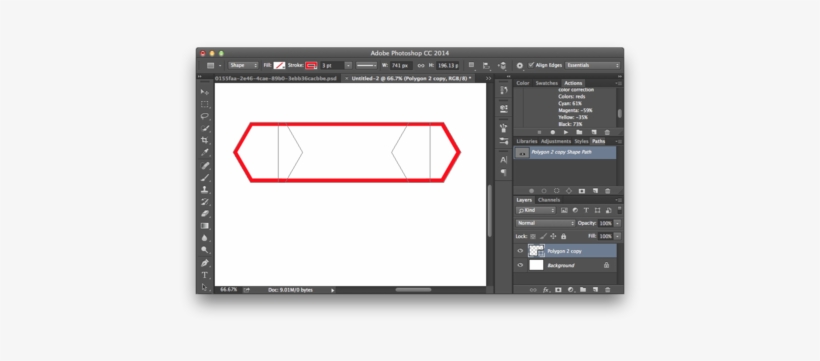
Task: Open the stroke line style dropdown
Action: (366, 65)
